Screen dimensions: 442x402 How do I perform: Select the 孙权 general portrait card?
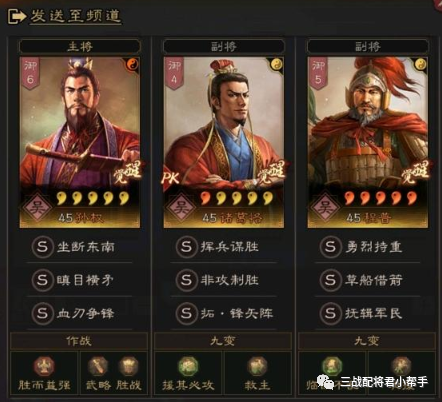pyautogui.click(x=80, y=142)
